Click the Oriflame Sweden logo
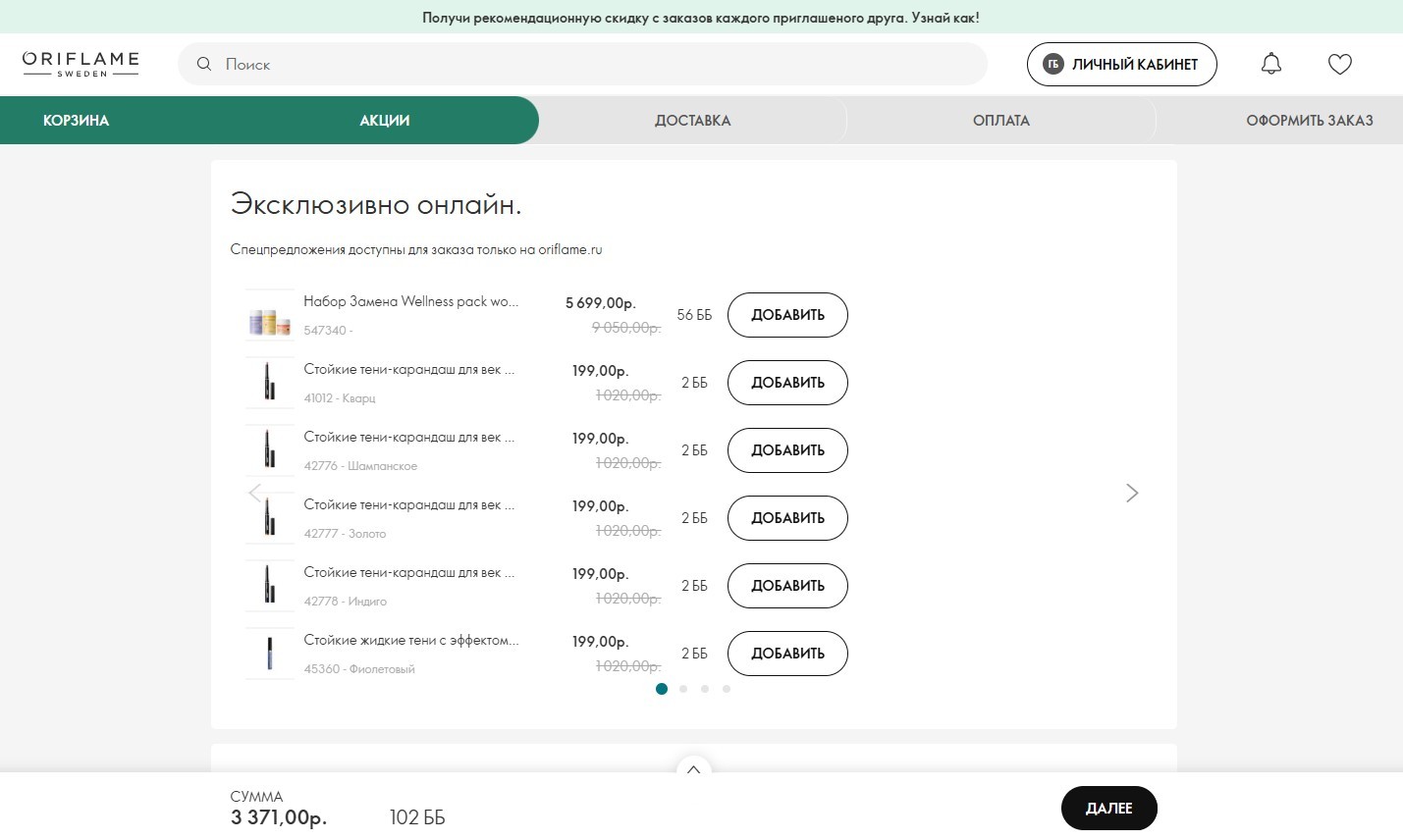1403x840 pixels. click(81, 64)
